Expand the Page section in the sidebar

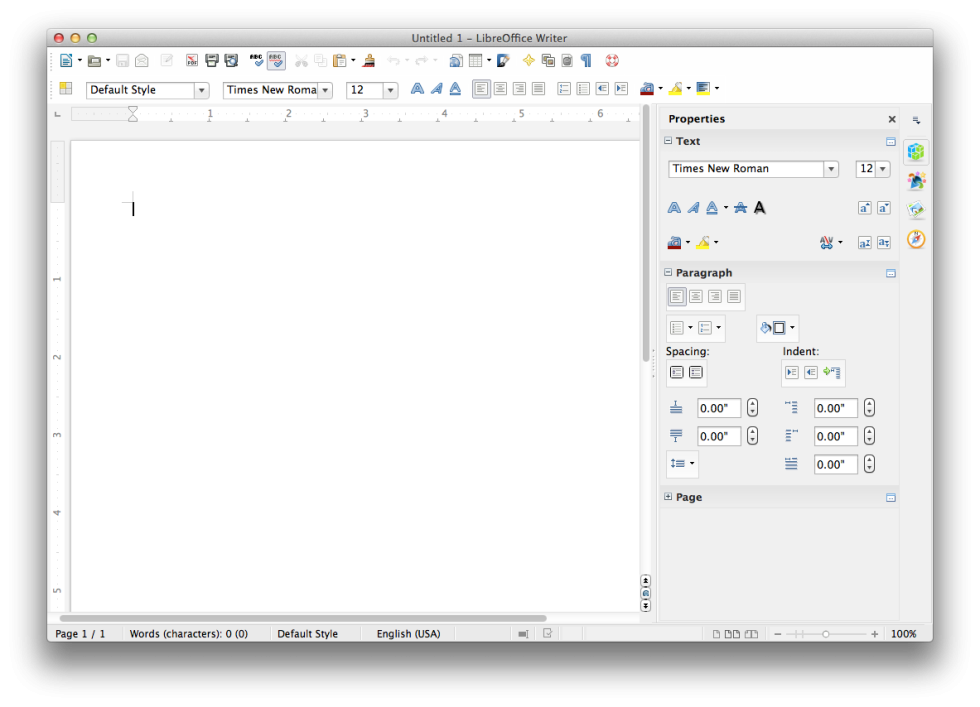[669, 497]
